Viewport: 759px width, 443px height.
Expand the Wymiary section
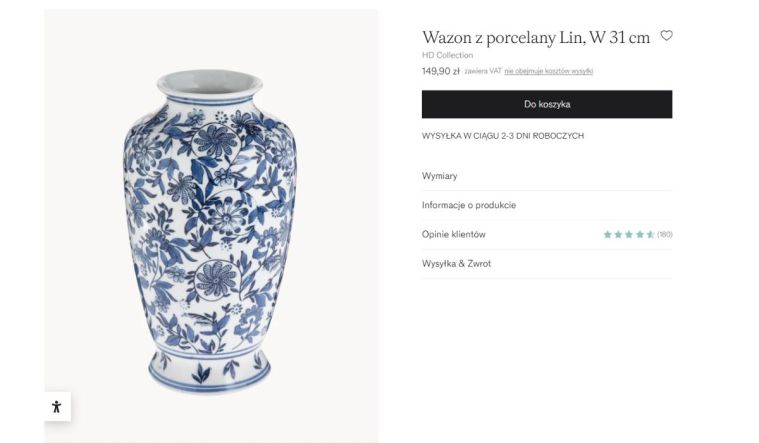[546, 176]
